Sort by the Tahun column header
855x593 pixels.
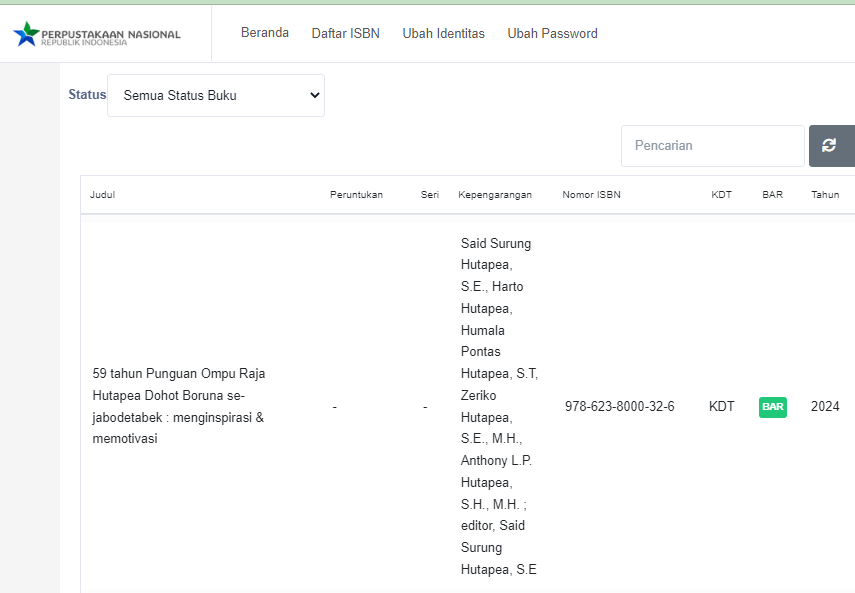825,195
